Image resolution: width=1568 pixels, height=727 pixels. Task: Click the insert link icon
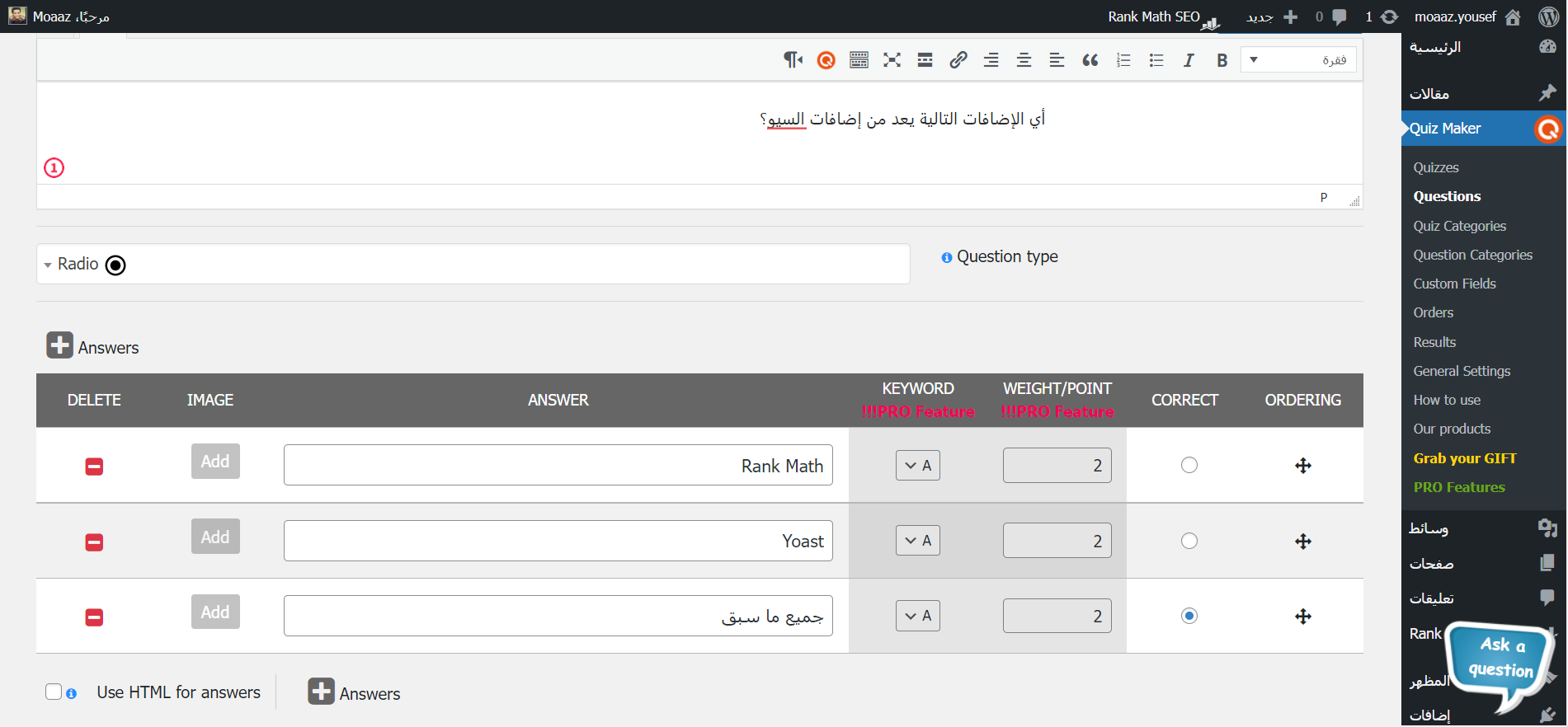tap(958, 60)
